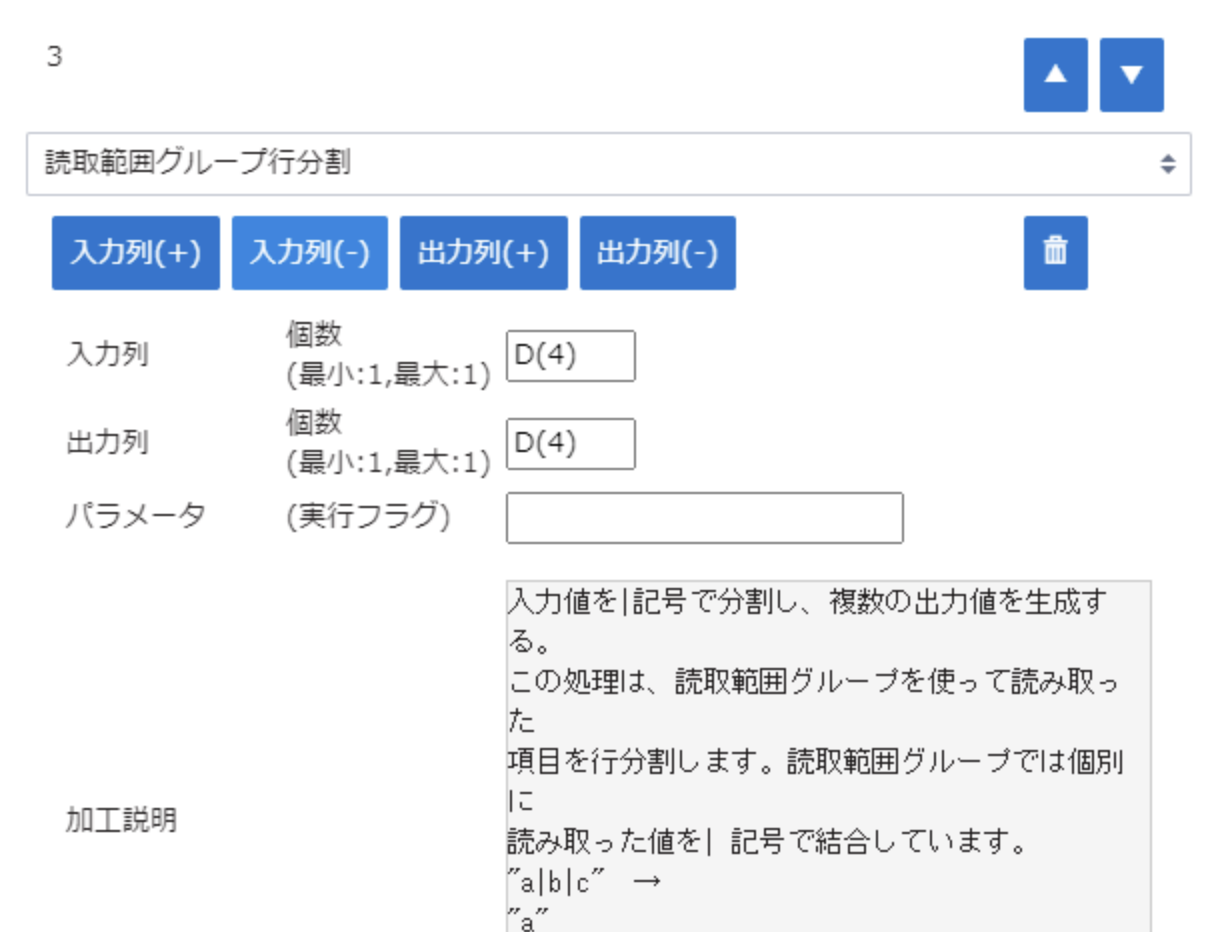Click the 個数 count label beside 入力列
Screen dimensions: 1212x932
click(314, 336)
